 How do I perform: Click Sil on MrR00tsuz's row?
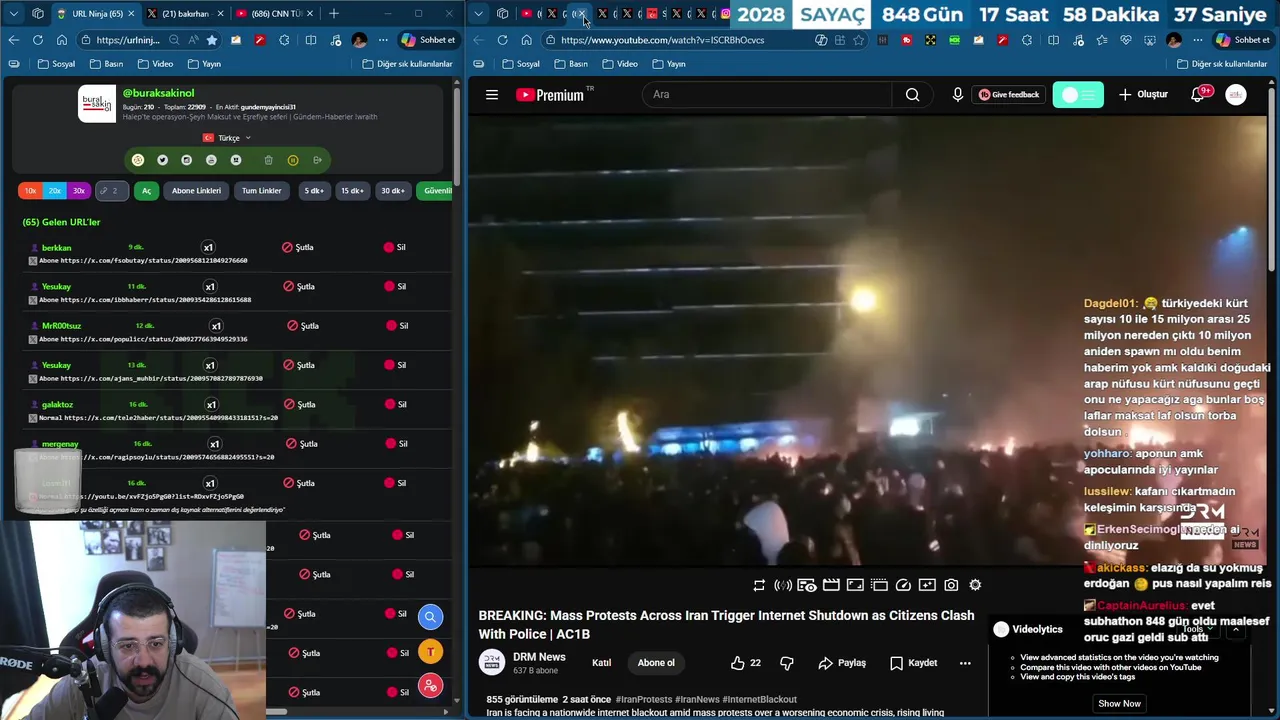[397, 326]
